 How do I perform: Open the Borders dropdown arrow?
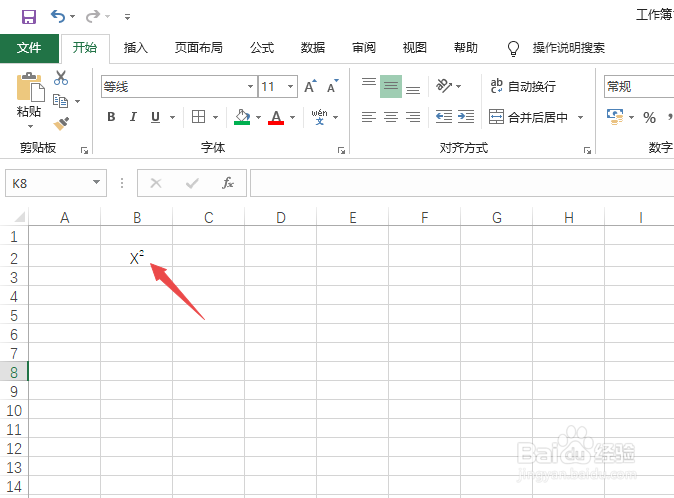(x=215, y=117)
